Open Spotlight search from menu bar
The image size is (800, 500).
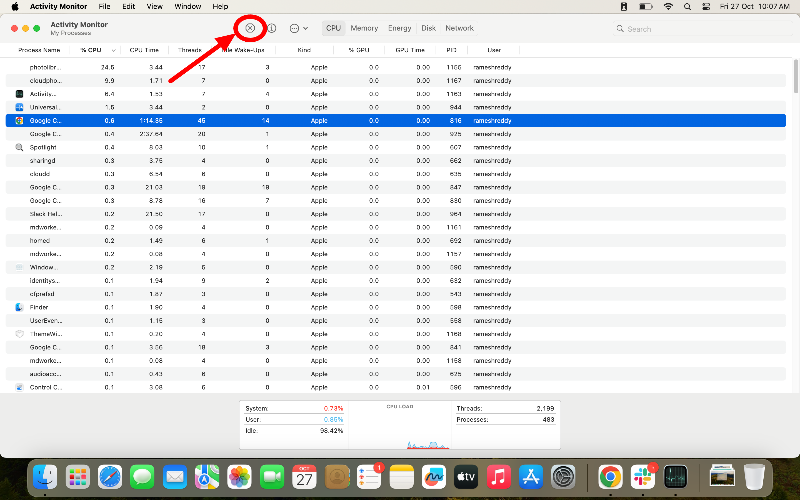coord(687,7)
